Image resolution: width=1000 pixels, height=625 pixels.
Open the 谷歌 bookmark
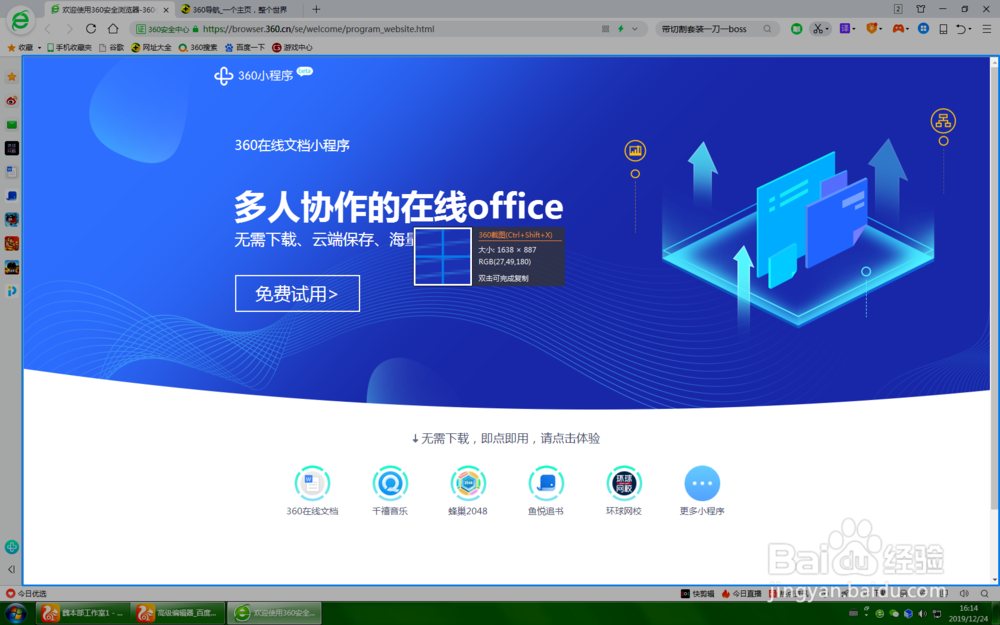(112, 47)
